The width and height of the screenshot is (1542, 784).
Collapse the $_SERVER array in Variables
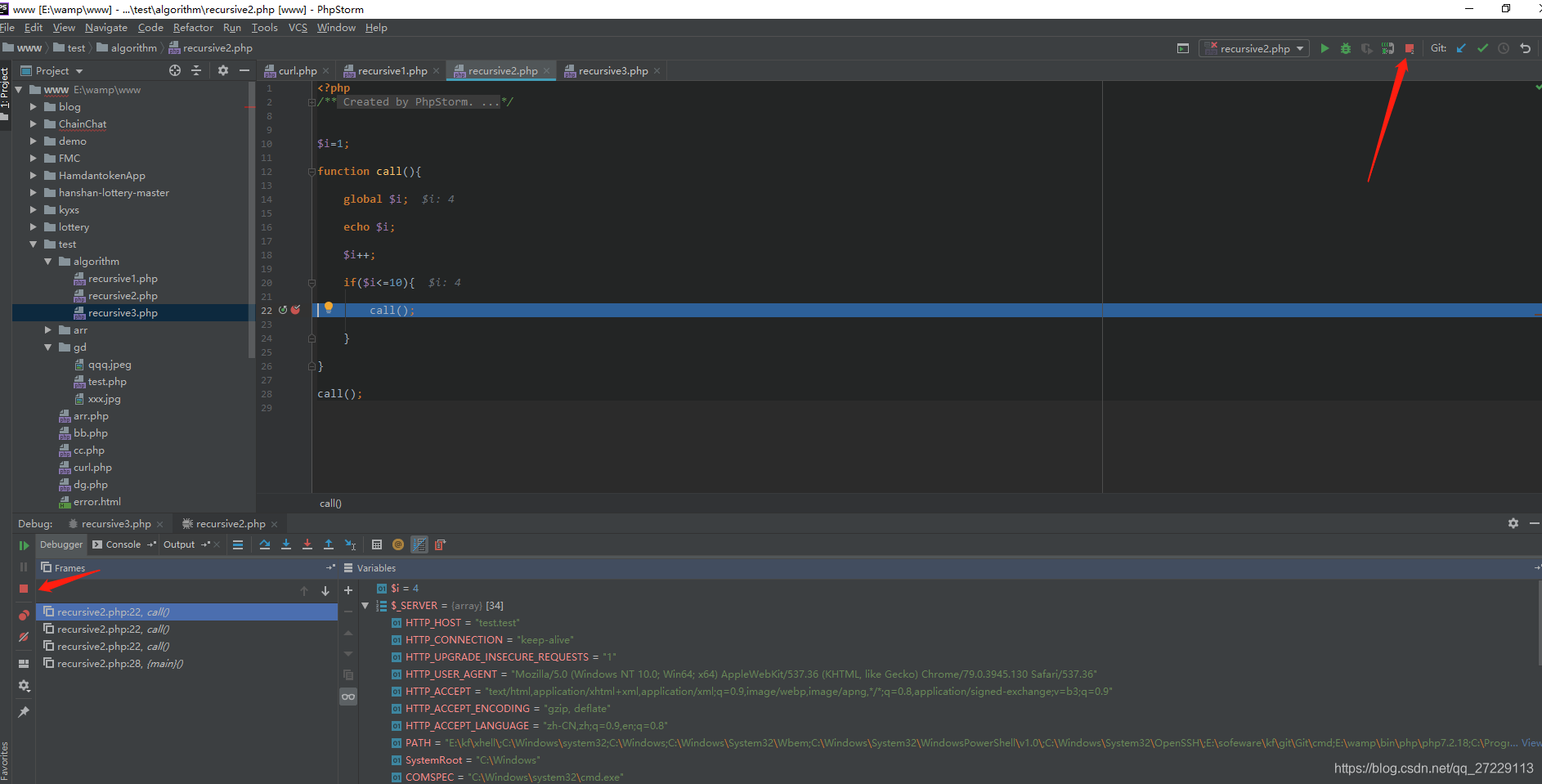point(365,605)
